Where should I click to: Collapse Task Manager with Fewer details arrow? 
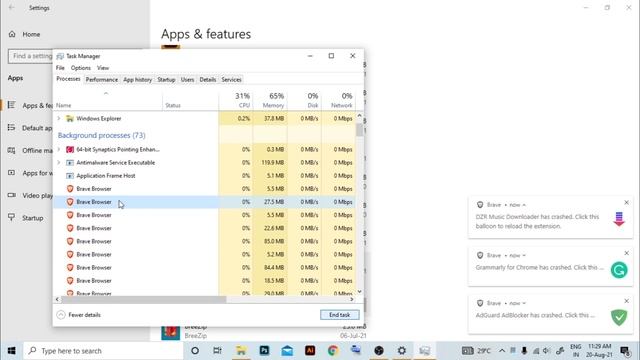61,315
